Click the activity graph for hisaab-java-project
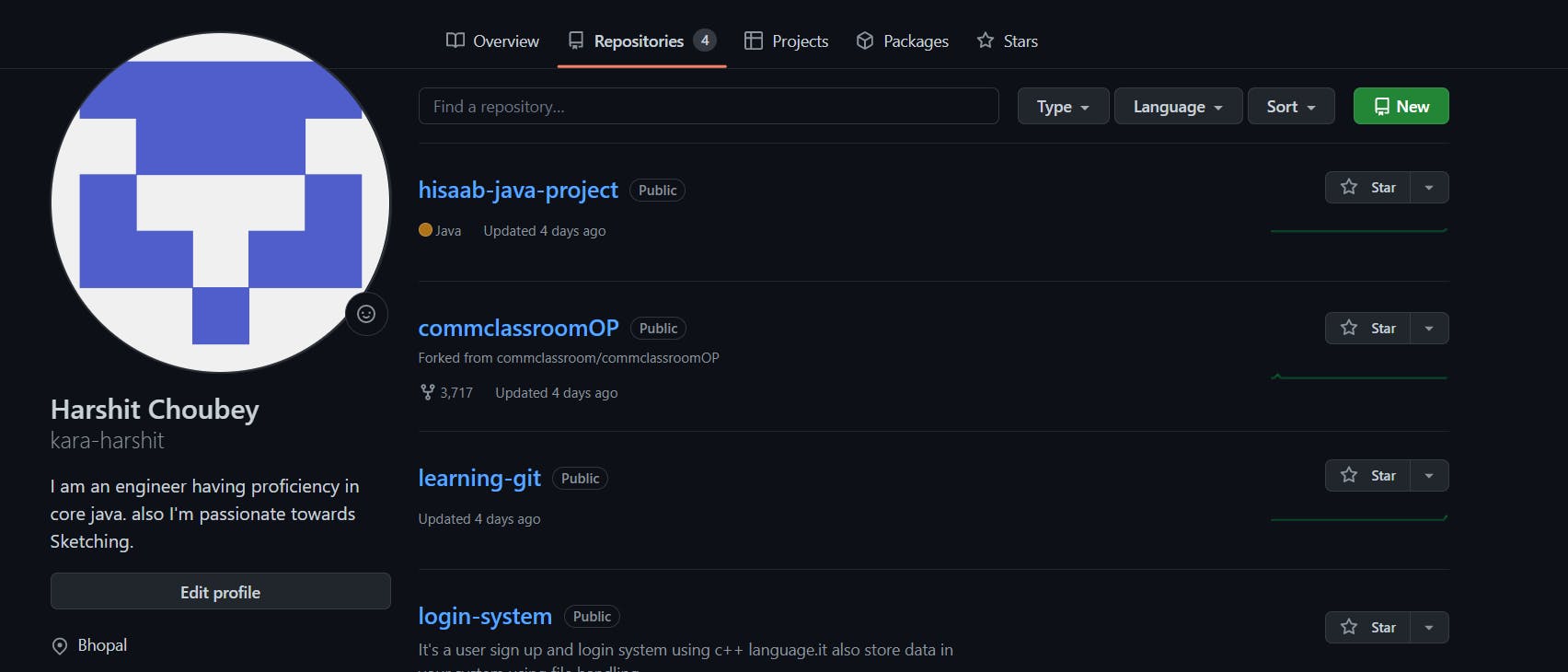This screenshot has height=672, width=1568. click(x=1359, y=230)
